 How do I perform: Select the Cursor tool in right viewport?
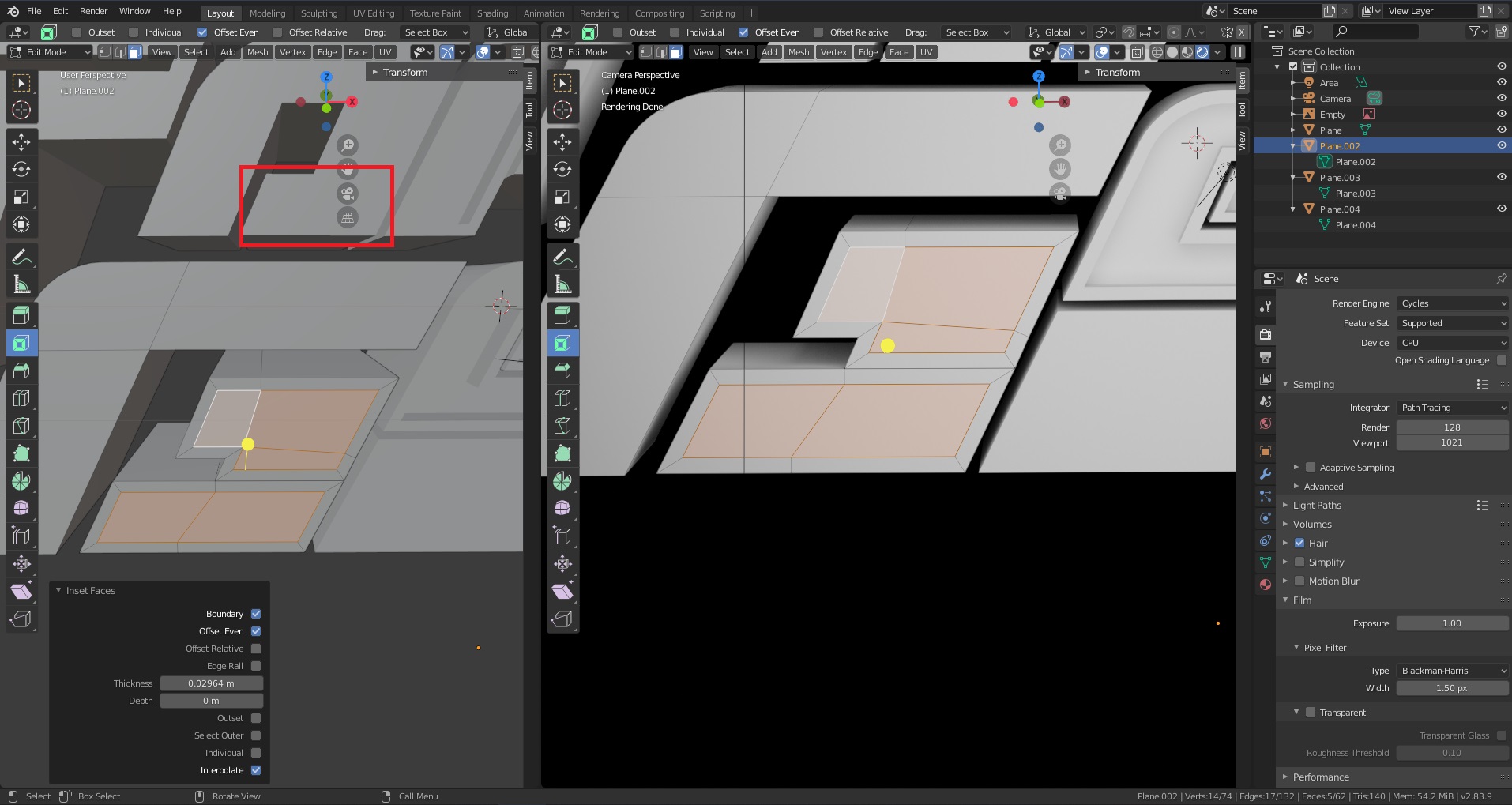562,110
